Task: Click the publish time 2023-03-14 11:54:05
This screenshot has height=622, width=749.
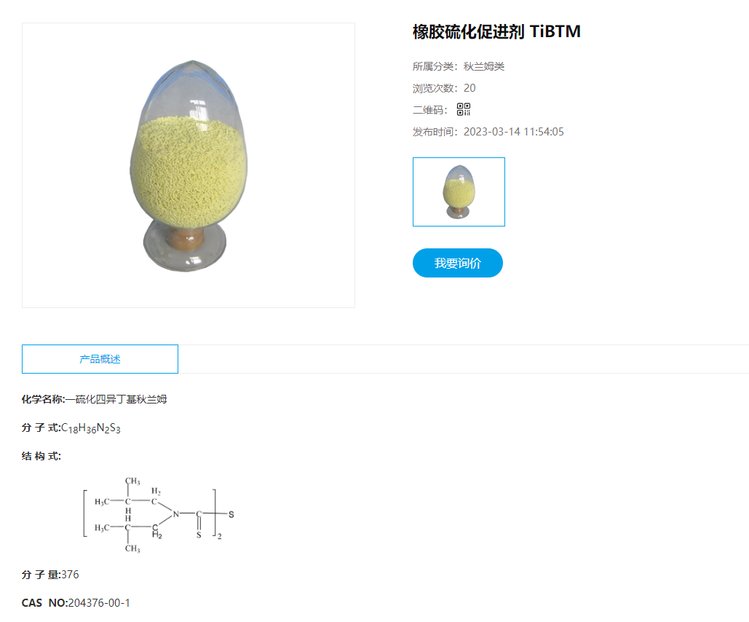Action: coord(514,132)
